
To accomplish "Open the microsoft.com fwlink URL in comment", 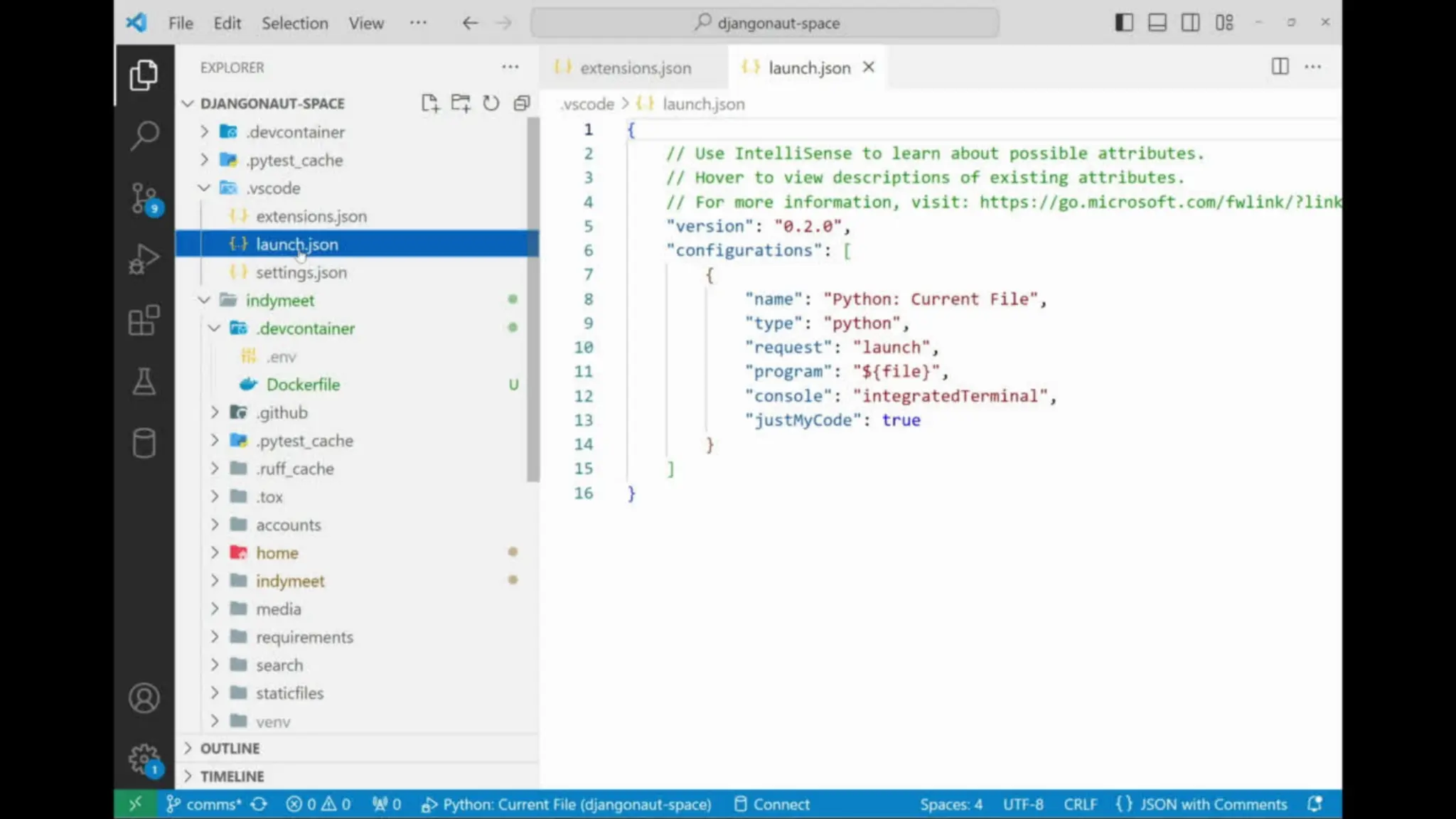I will [1160, 202].
